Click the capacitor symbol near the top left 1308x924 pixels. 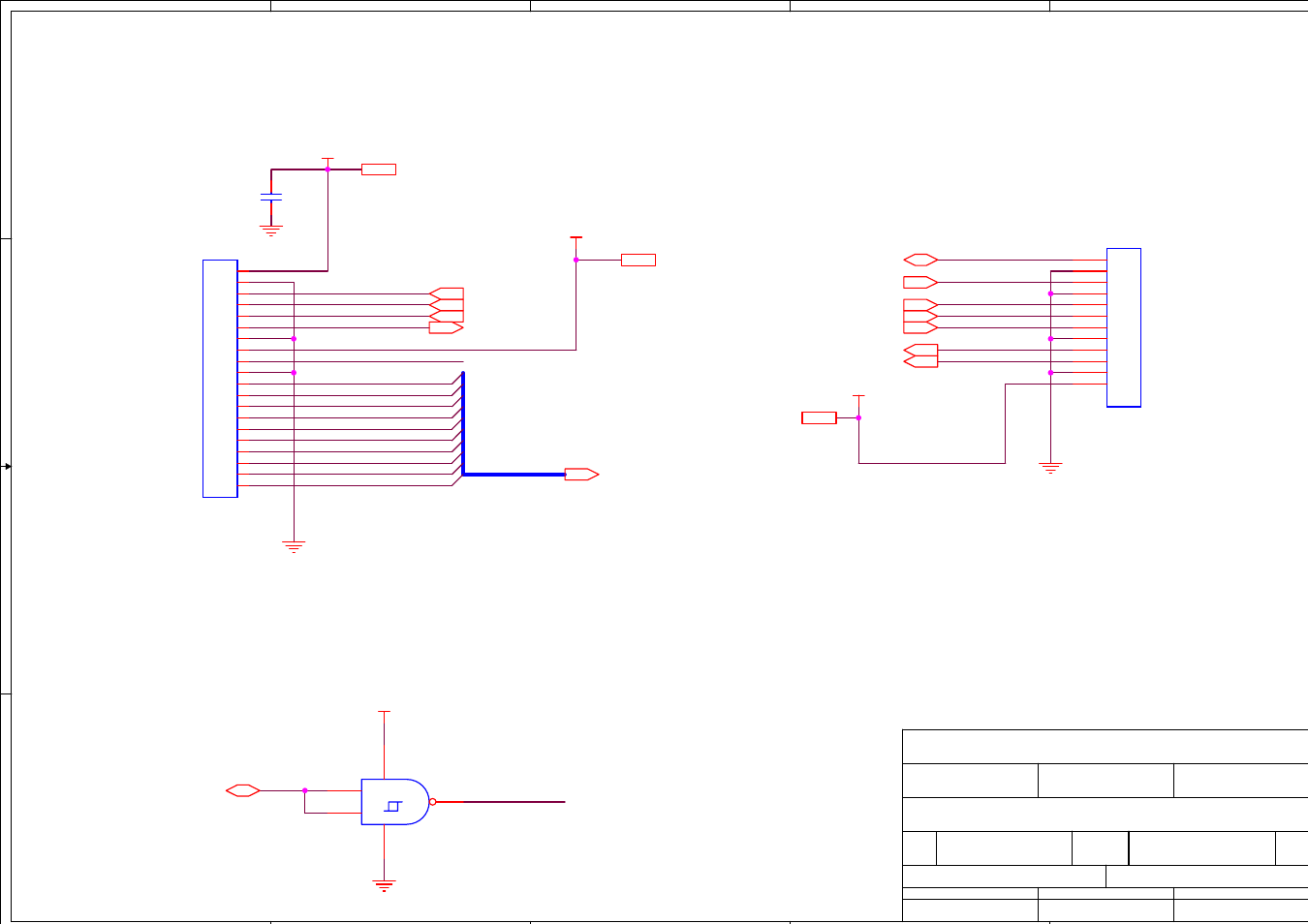click(x=271, y=198)
